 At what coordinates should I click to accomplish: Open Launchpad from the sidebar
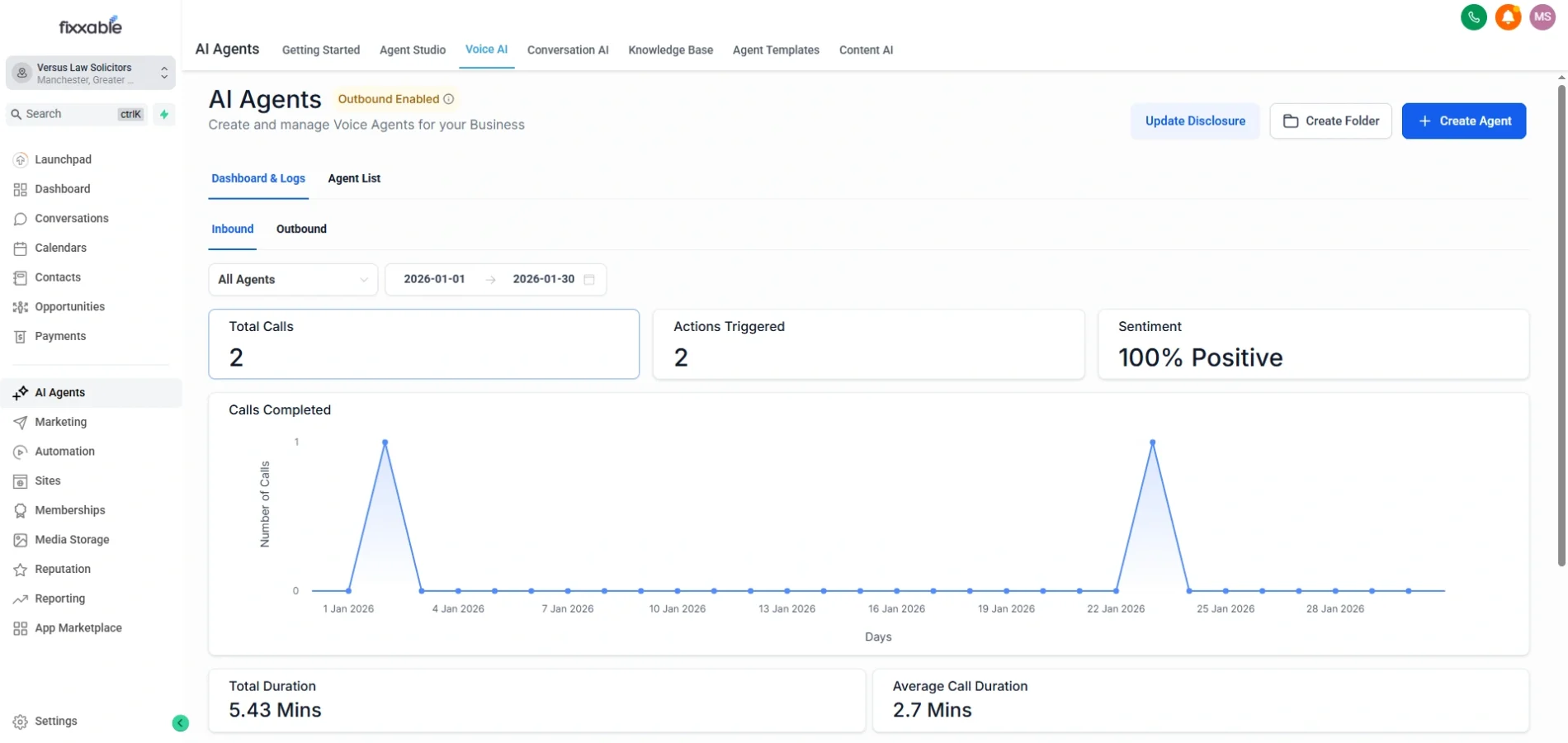click(63, 159)
